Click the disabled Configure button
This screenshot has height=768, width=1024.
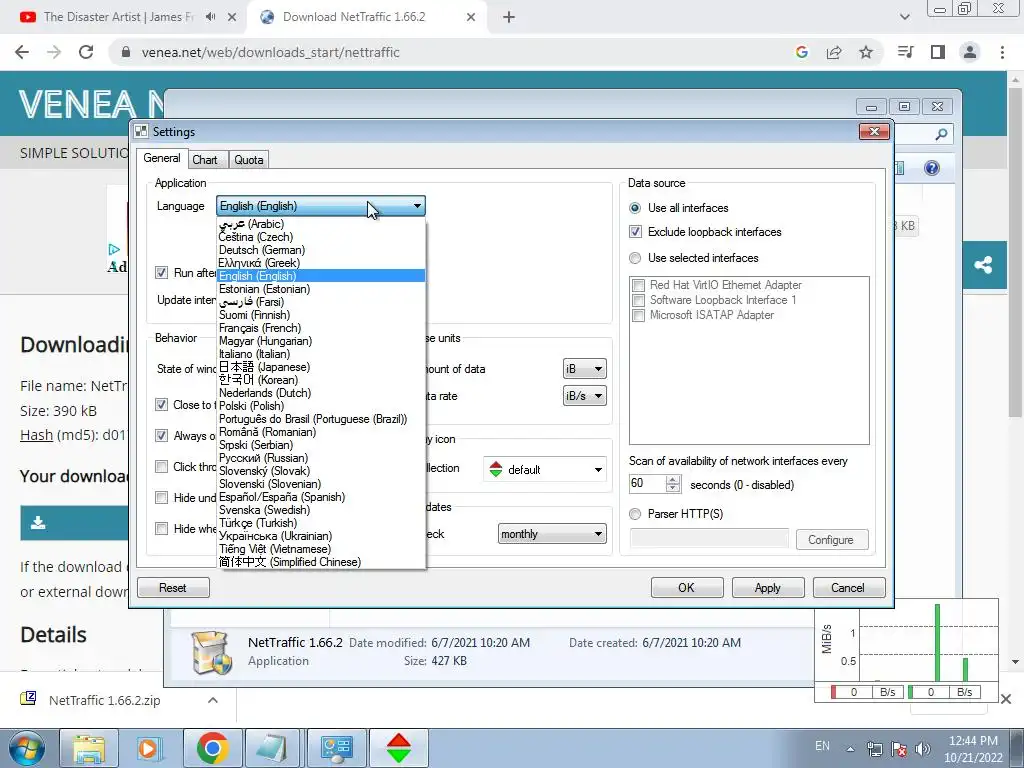832,539
